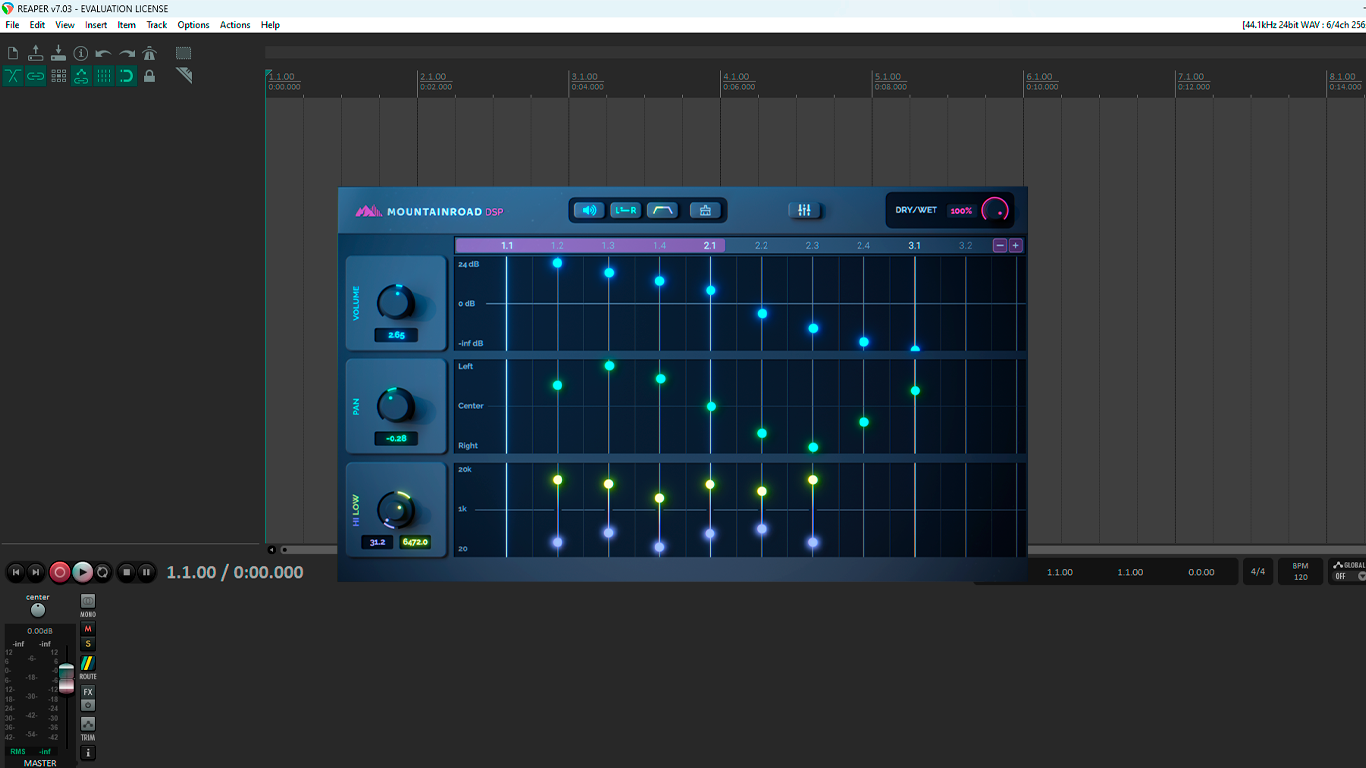
Task: Click the 100% dry/wet value field
Action: click(x=961, y=211)
